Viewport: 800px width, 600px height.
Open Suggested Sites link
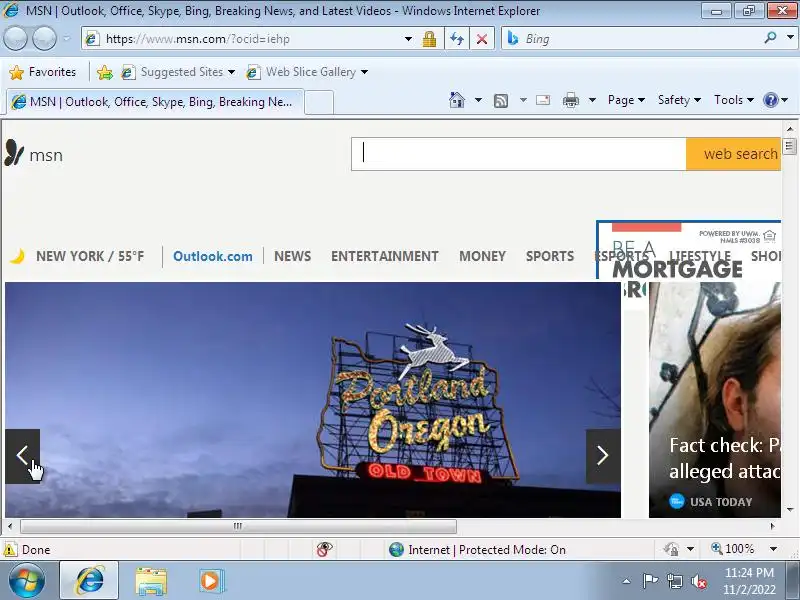pos(178,72)
